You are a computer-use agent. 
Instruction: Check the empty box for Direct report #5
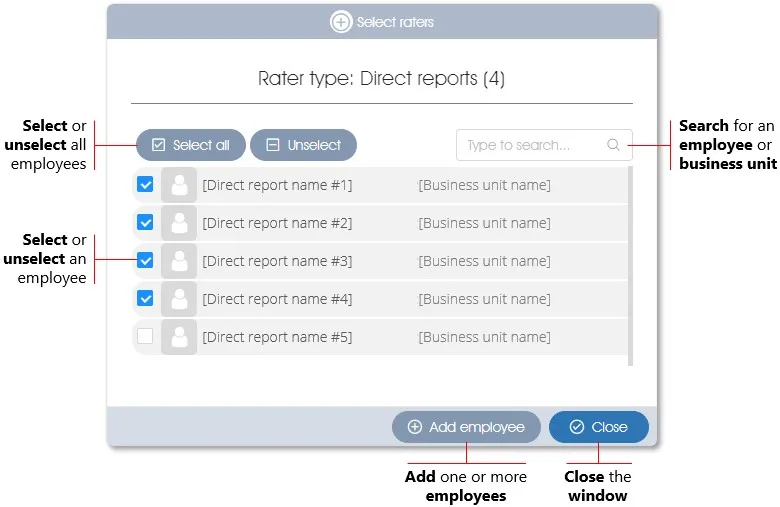point(145,337)
